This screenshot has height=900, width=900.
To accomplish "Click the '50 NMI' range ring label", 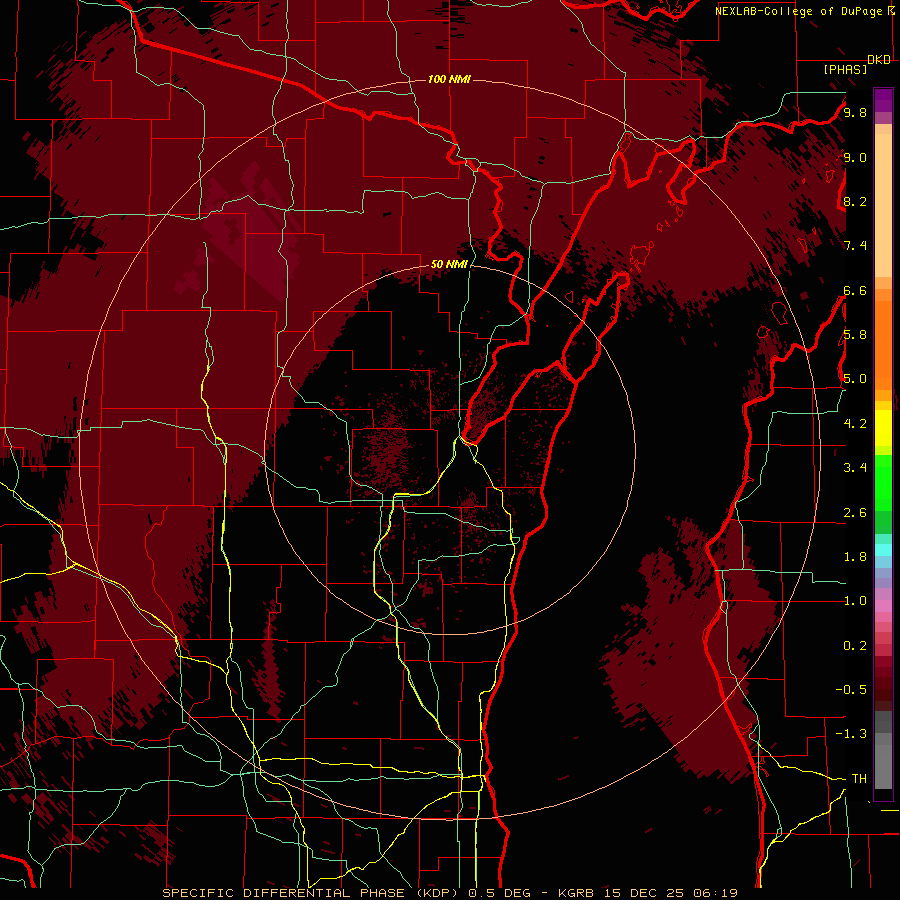I will (x=449, y=264).
